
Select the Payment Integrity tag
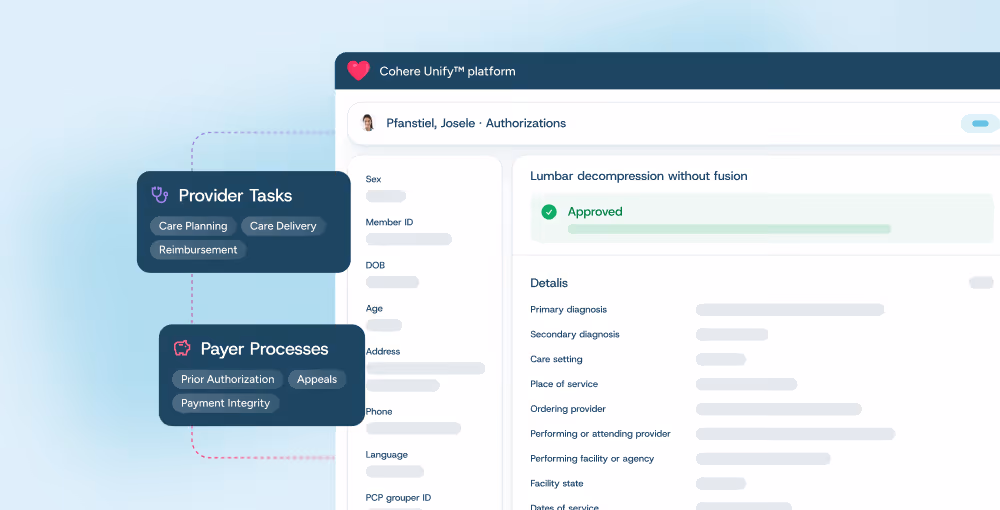(x=226, y=403)
